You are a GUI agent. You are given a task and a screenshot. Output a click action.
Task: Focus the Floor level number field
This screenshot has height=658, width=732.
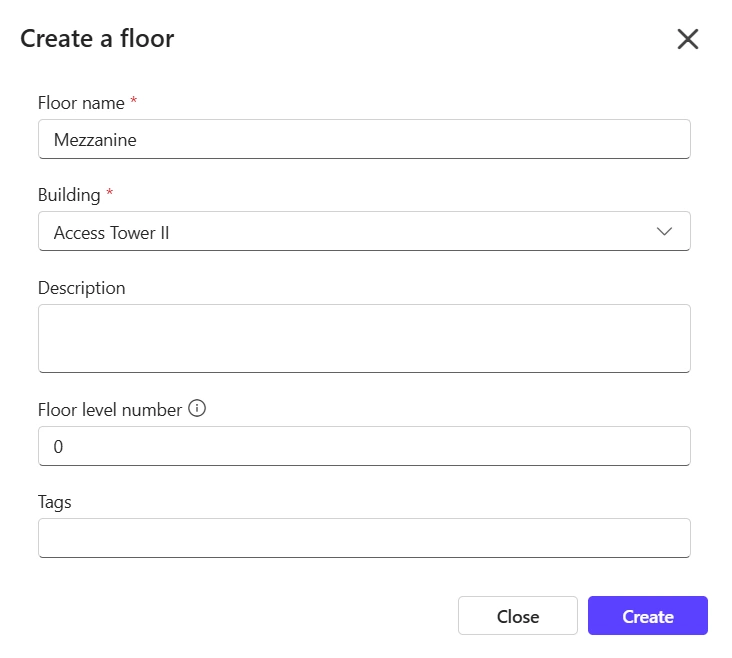coord(364,446)
